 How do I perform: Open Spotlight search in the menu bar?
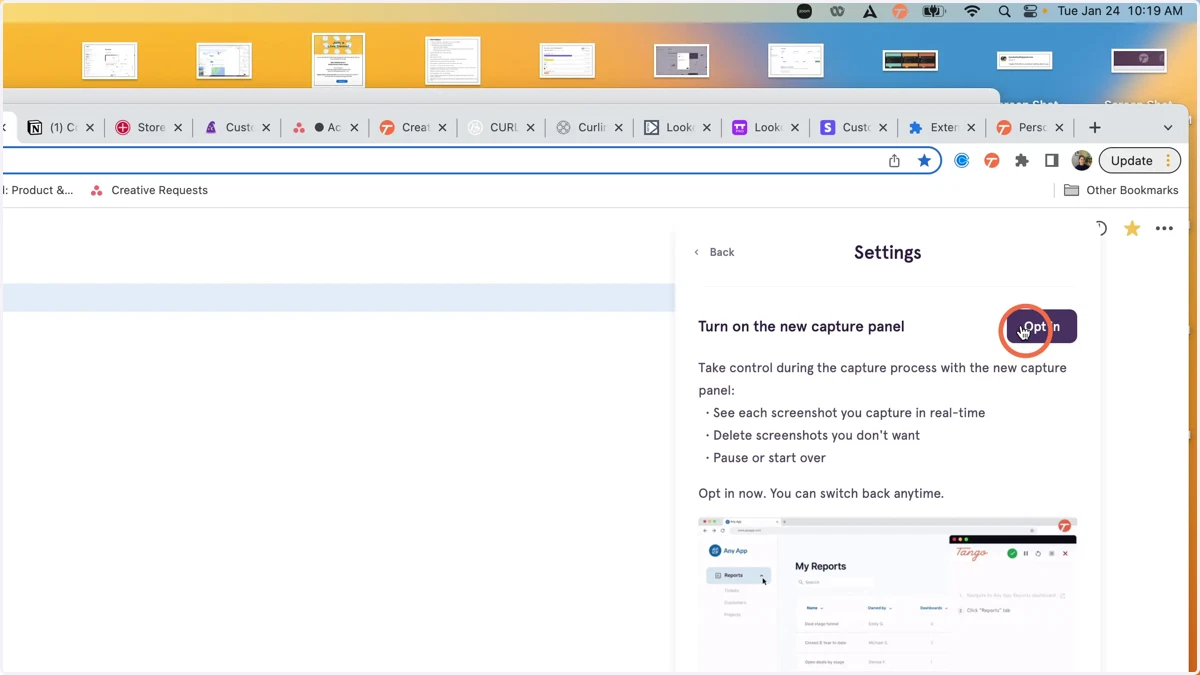coord(1004,11)
